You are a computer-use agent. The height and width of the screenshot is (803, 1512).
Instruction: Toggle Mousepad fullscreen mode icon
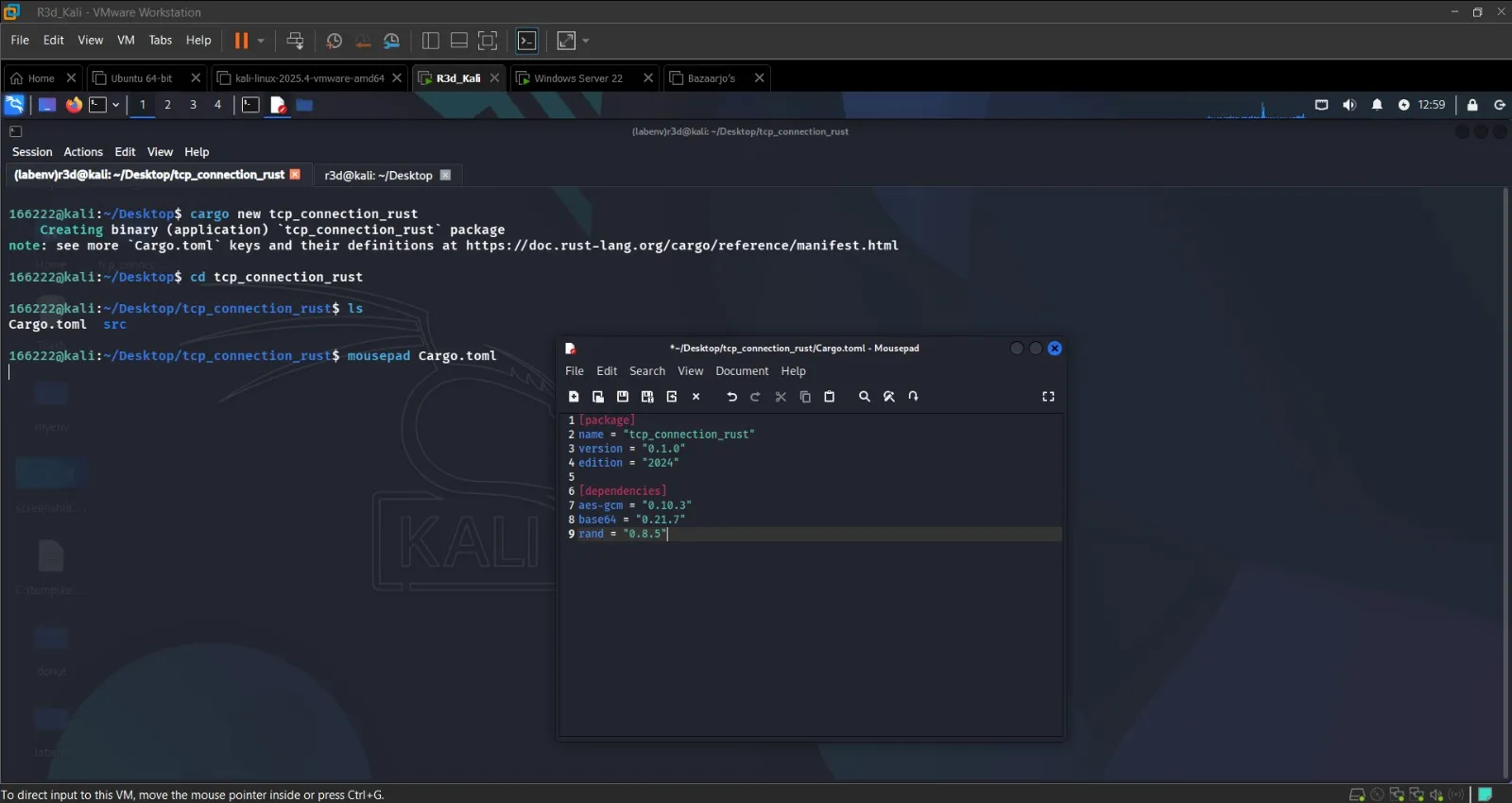pos(1048,397)
